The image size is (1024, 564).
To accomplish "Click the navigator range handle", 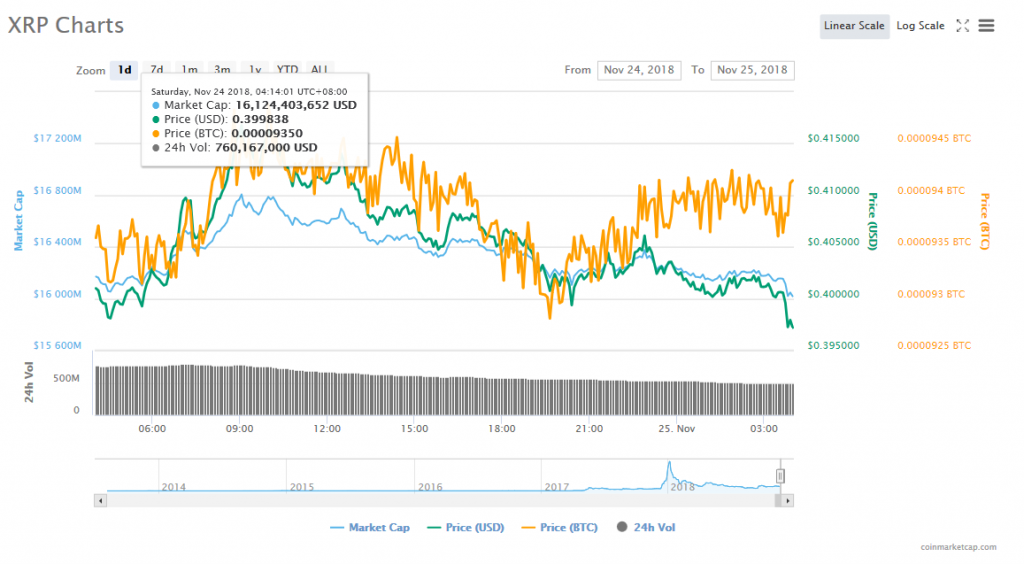I will point(781,476).
